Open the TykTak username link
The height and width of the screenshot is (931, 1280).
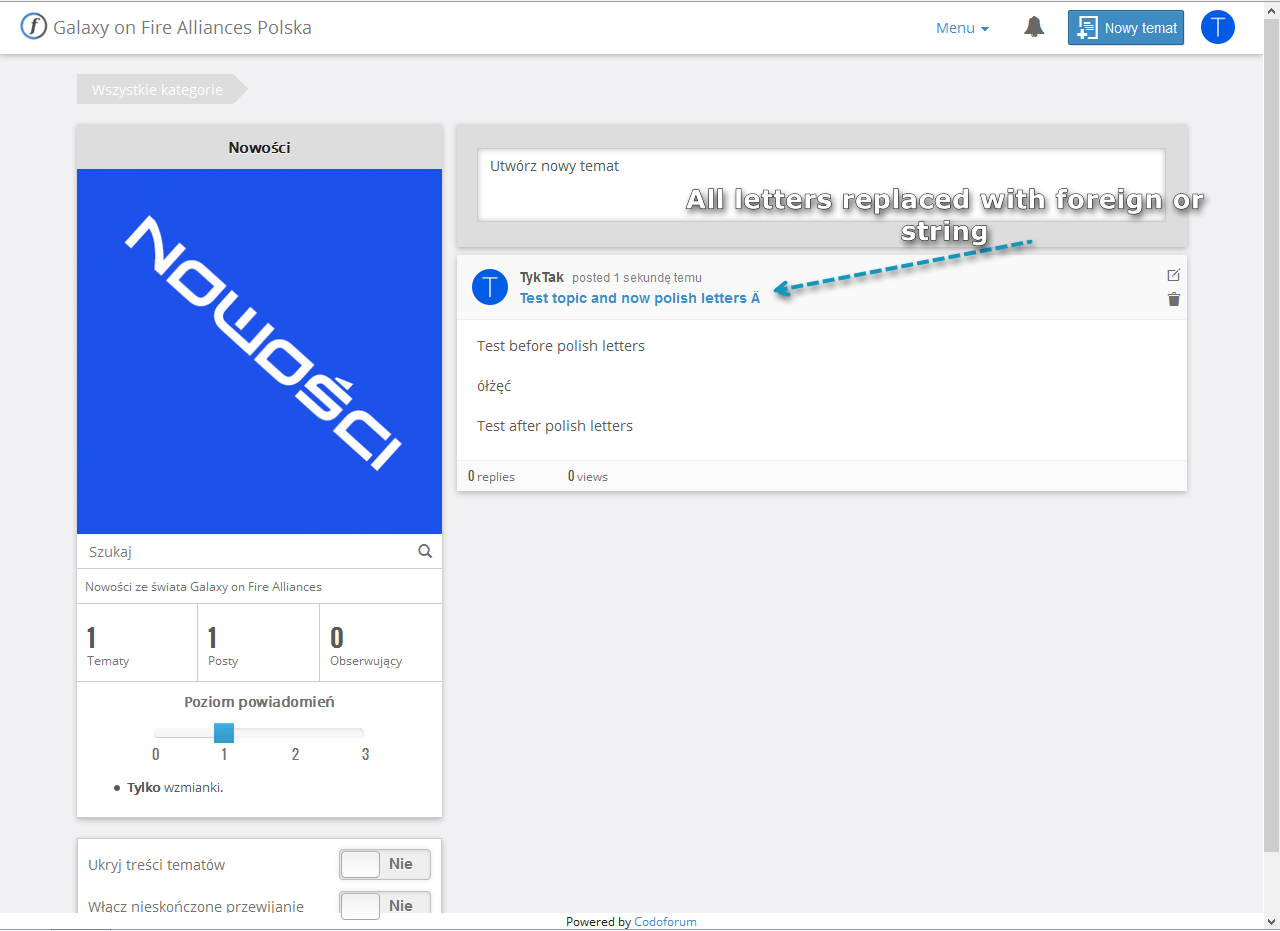[x=542, y=277]
